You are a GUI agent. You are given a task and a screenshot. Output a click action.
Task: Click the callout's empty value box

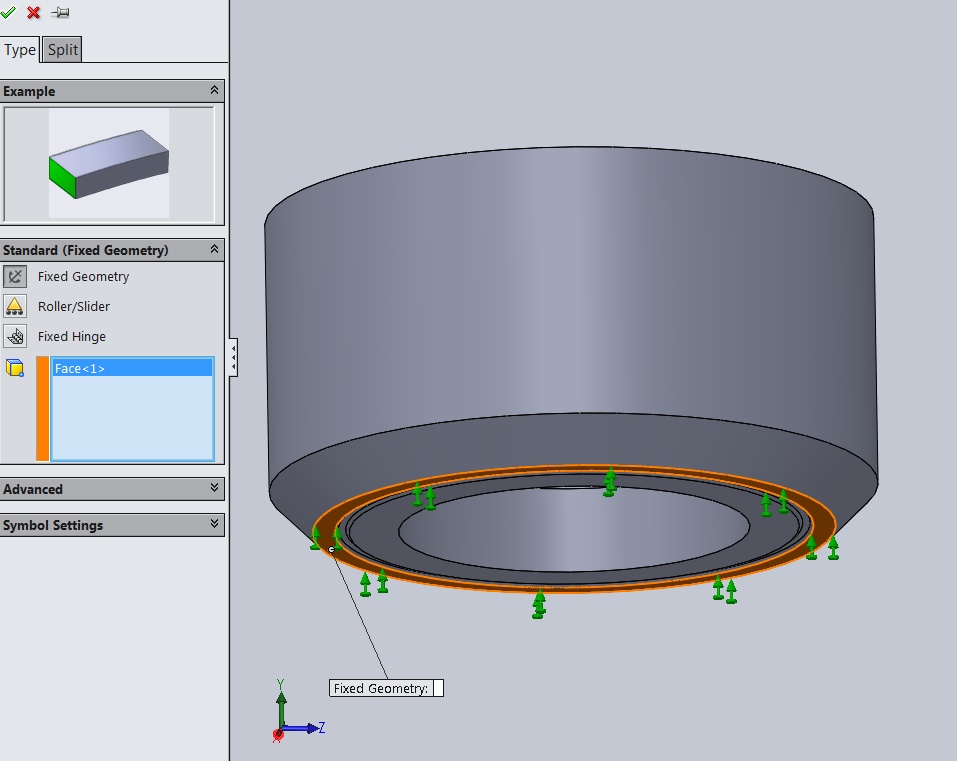tap(438, 688)
